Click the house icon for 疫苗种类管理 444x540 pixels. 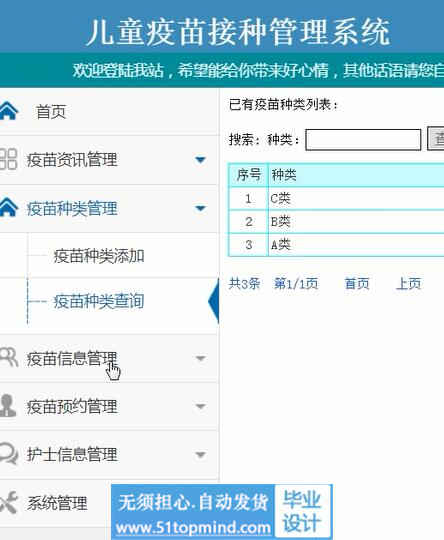point(8,208)
